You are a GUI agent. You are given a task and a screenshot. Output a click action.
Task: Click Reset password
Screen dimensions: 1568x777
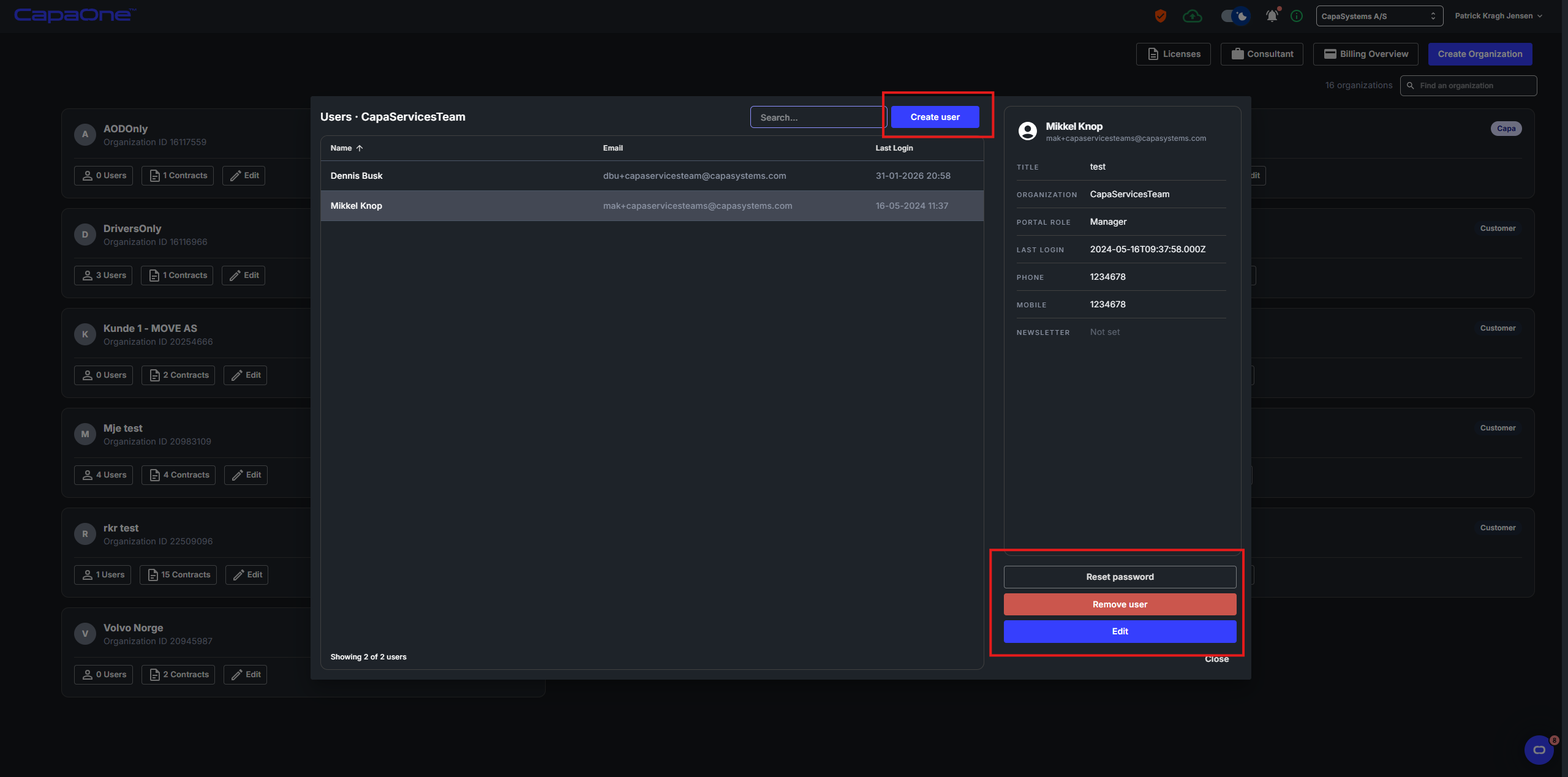point(1120,577)
